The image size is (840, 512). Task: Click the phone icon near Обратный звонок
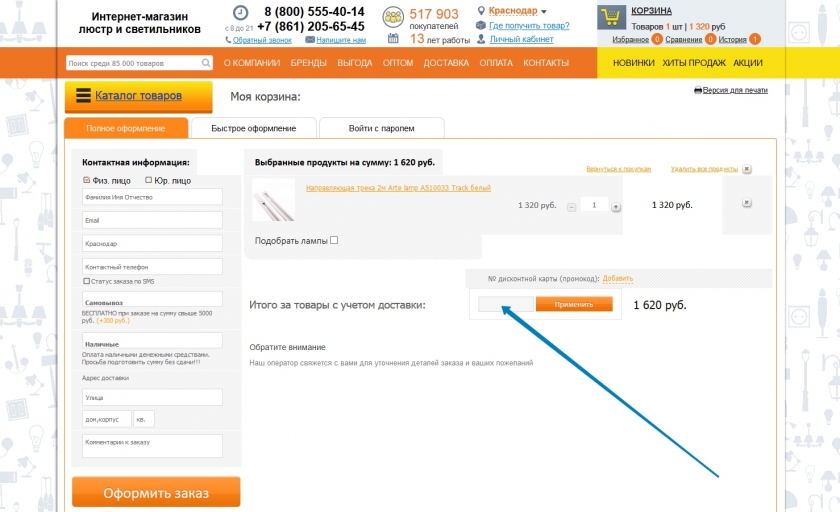[228, 40]
